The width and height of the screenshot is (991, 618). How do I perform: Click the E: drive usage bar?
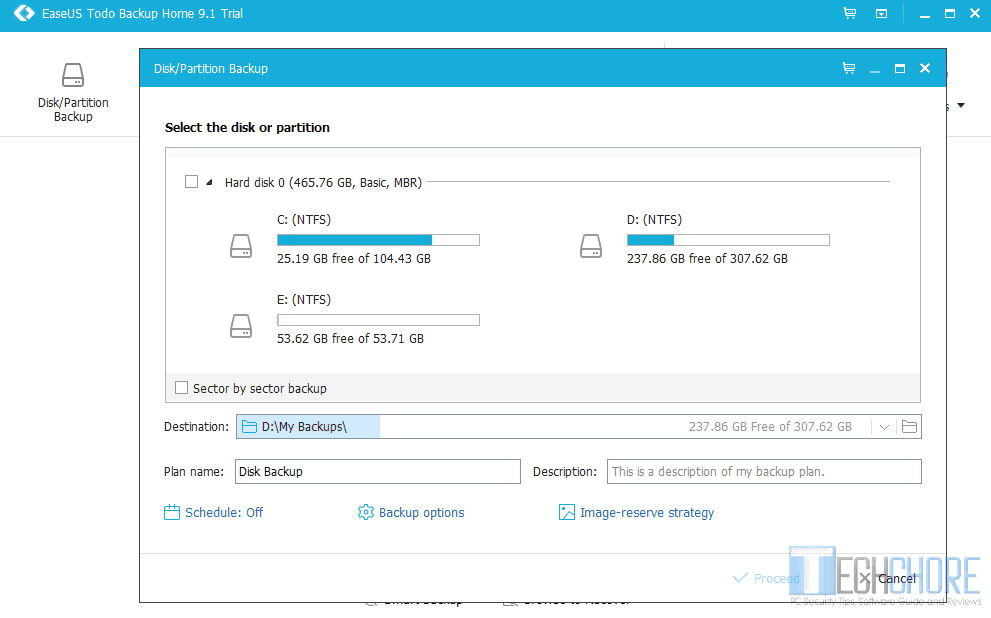pyautogui.click(x=379, y=320)
